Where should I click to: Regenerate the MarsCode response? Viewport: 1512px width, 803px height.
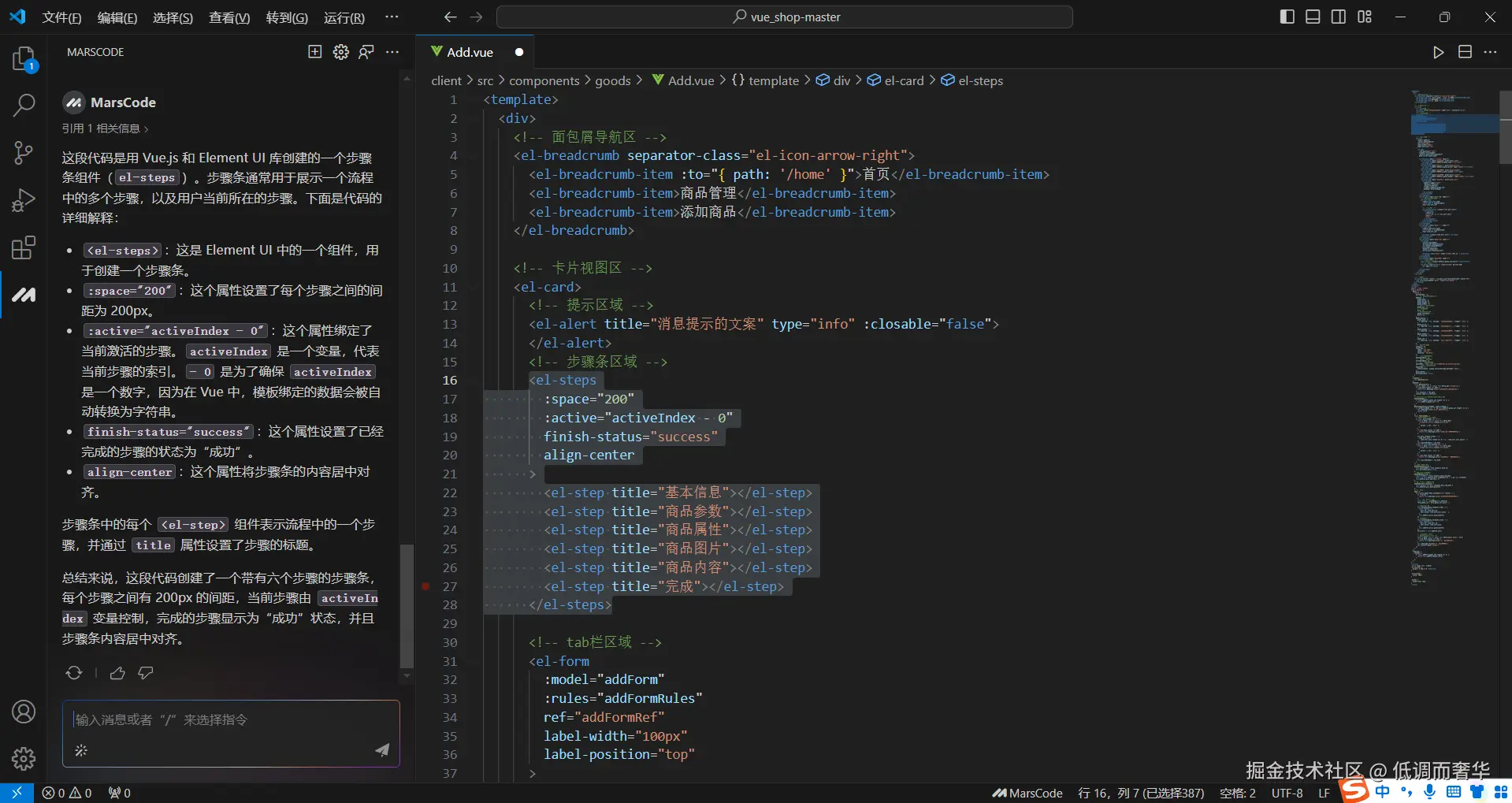[74, 673]
